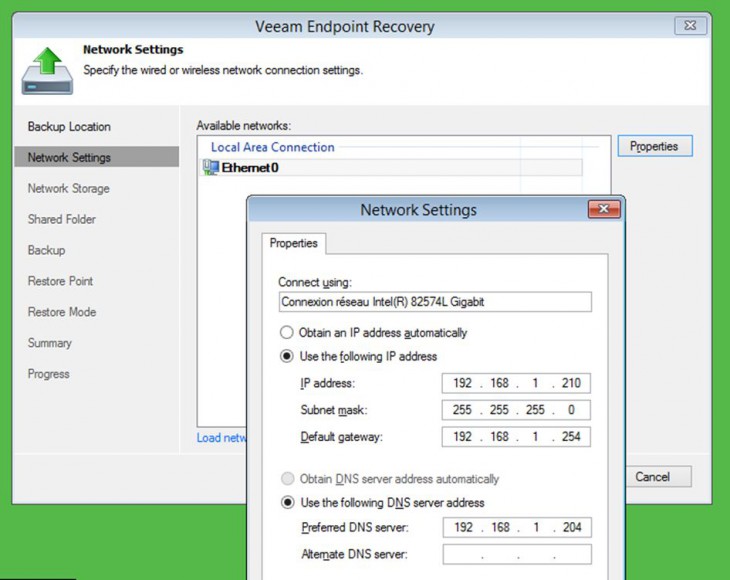This screenshot has width=730, height=580.
Task: Close the Network Settings dialog
Action: click(604, 209)
